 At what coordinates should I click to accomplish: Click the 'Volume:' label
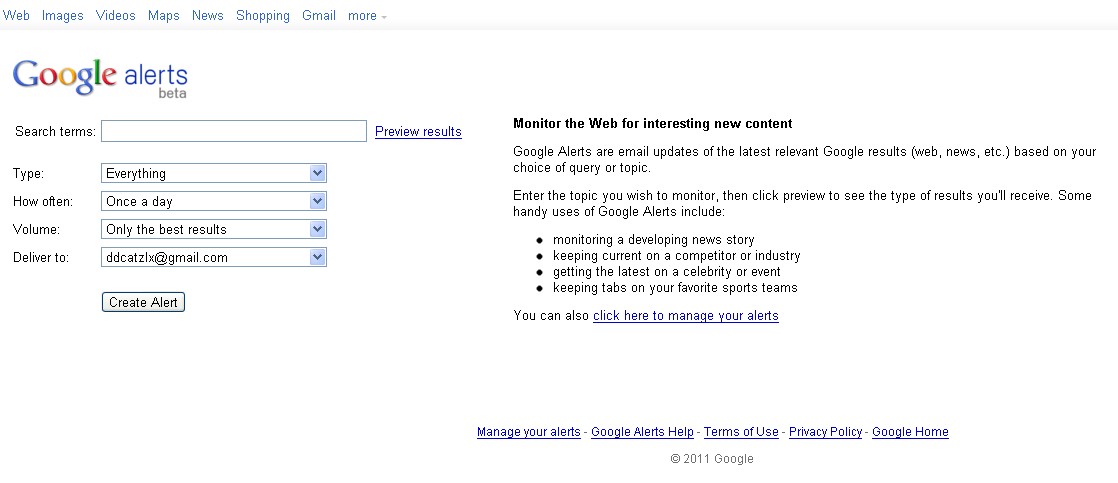click(36, 230)
